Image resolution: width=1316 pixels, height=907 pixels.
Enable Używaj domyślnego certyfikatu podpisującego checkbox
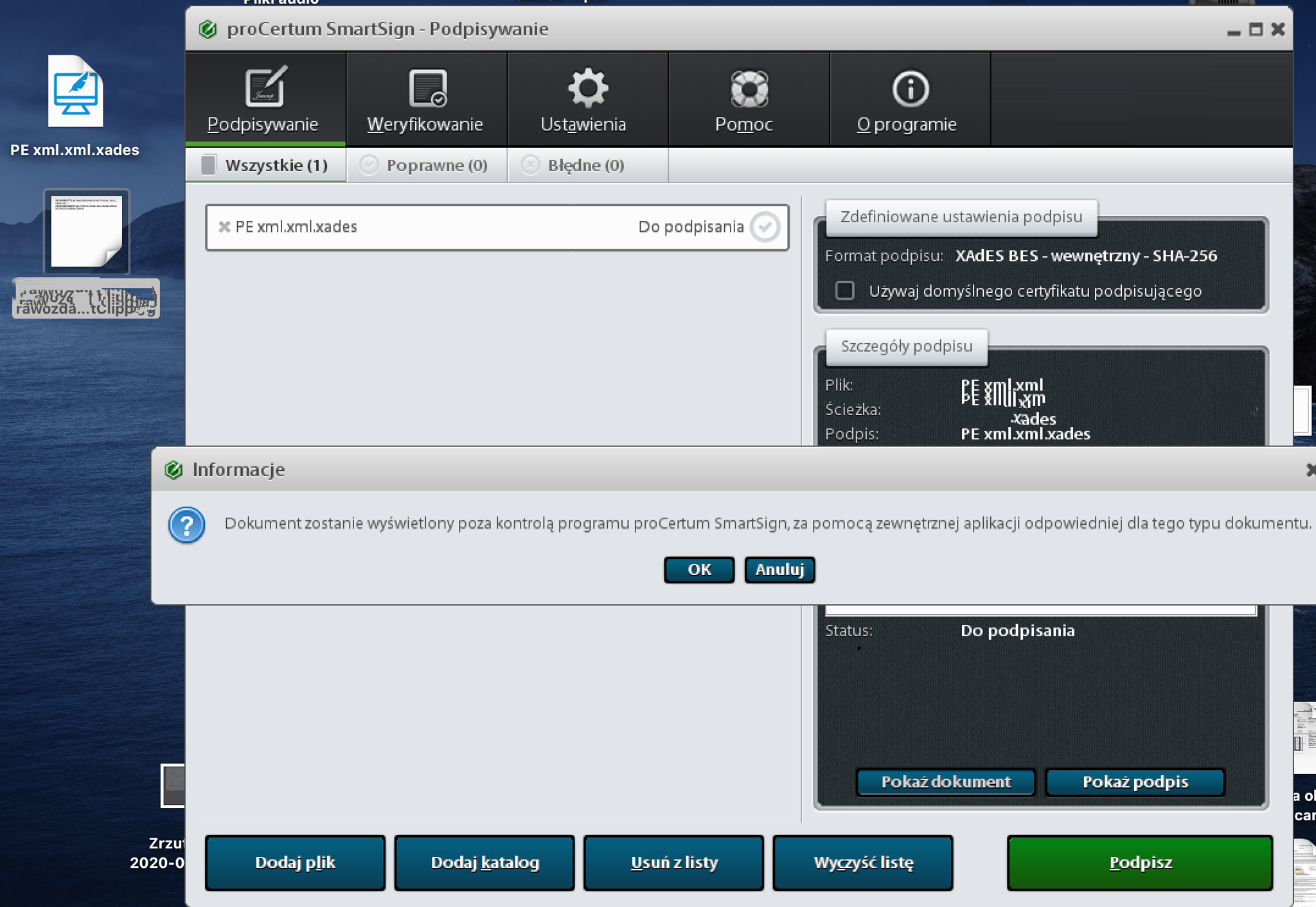point(844,291)
